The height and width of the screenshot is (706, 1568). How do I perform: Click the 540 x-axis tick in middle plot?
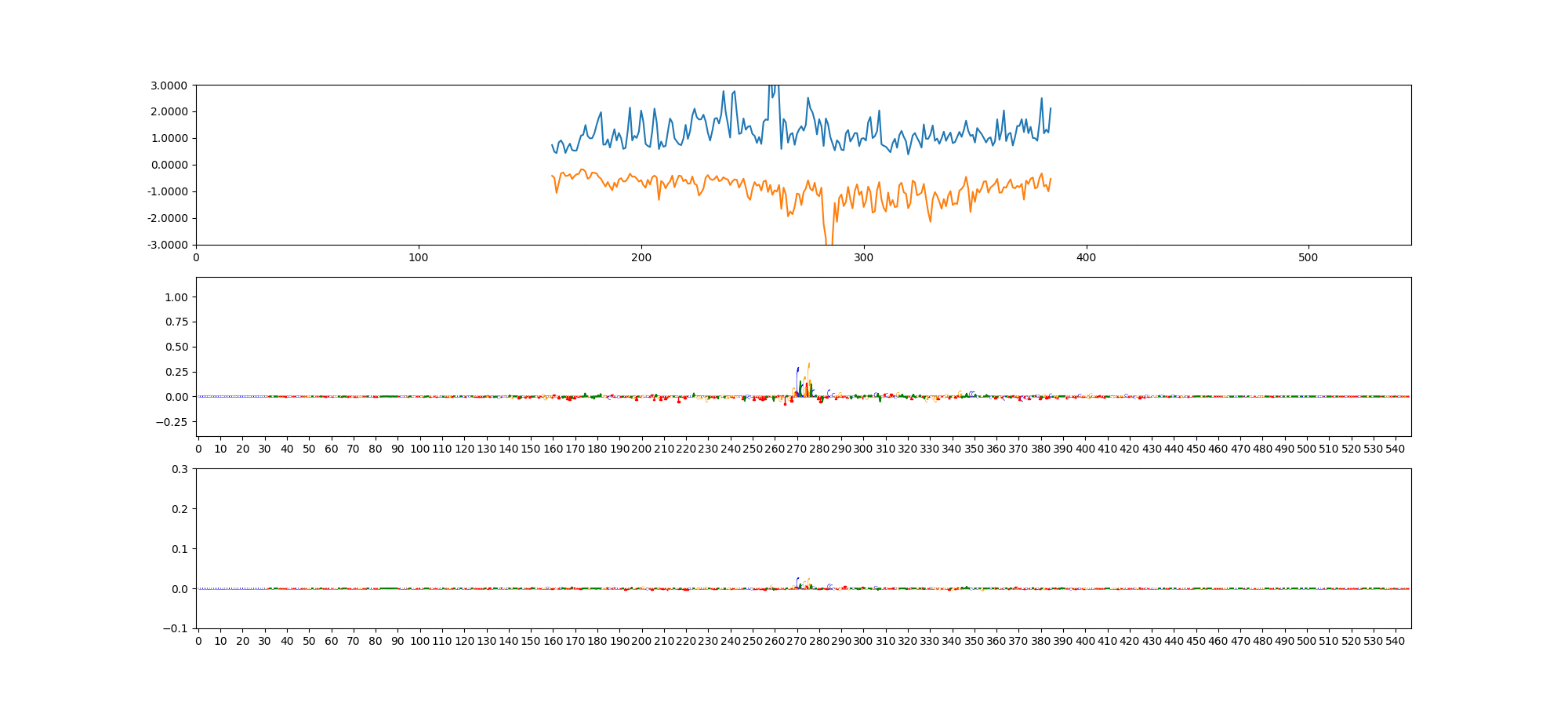[1395, 449]
